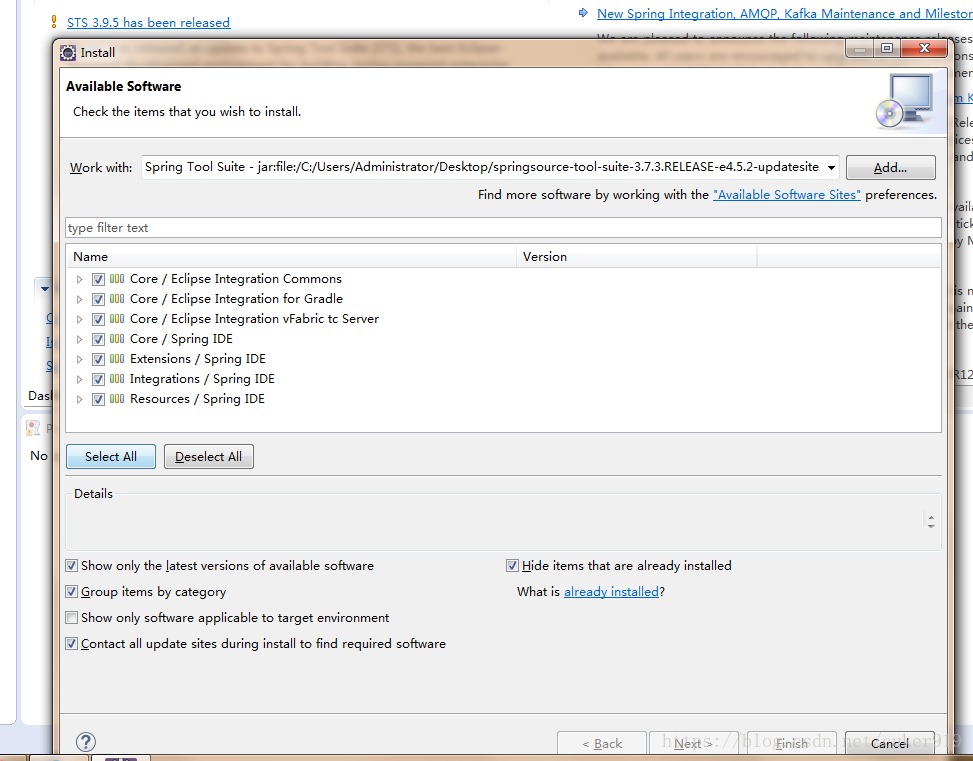Uncheck Integrations / Spring IDE checkbox
This screenshot has height=761, width=973.
(x=98, y=379)
